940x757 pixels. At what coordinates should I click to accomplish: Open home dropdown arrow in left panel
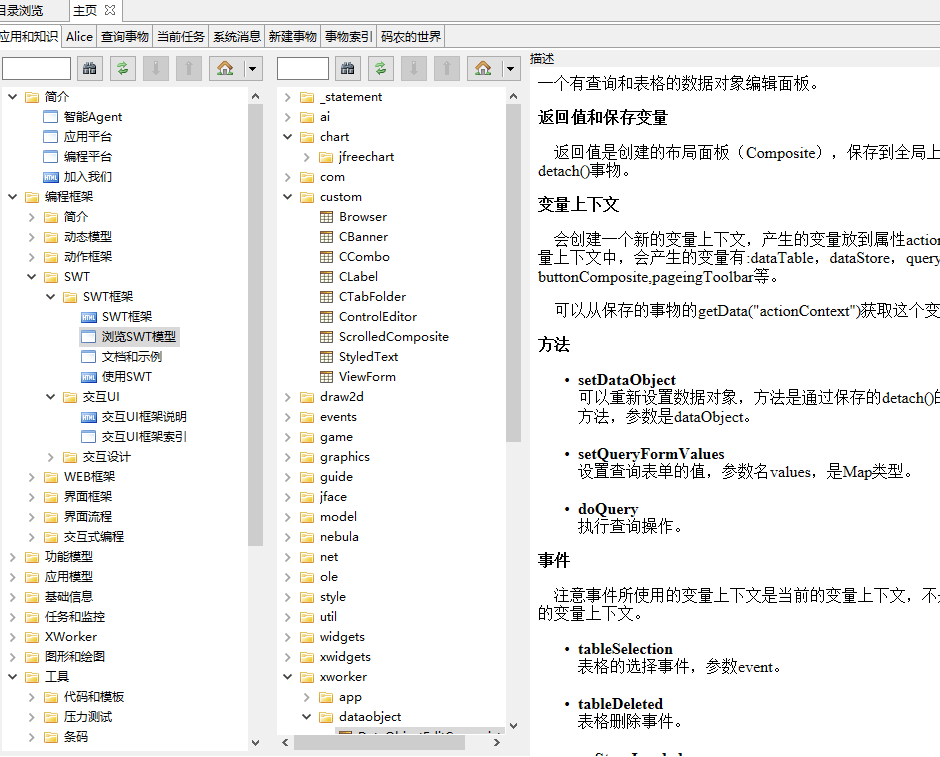[x=252, y=68]
